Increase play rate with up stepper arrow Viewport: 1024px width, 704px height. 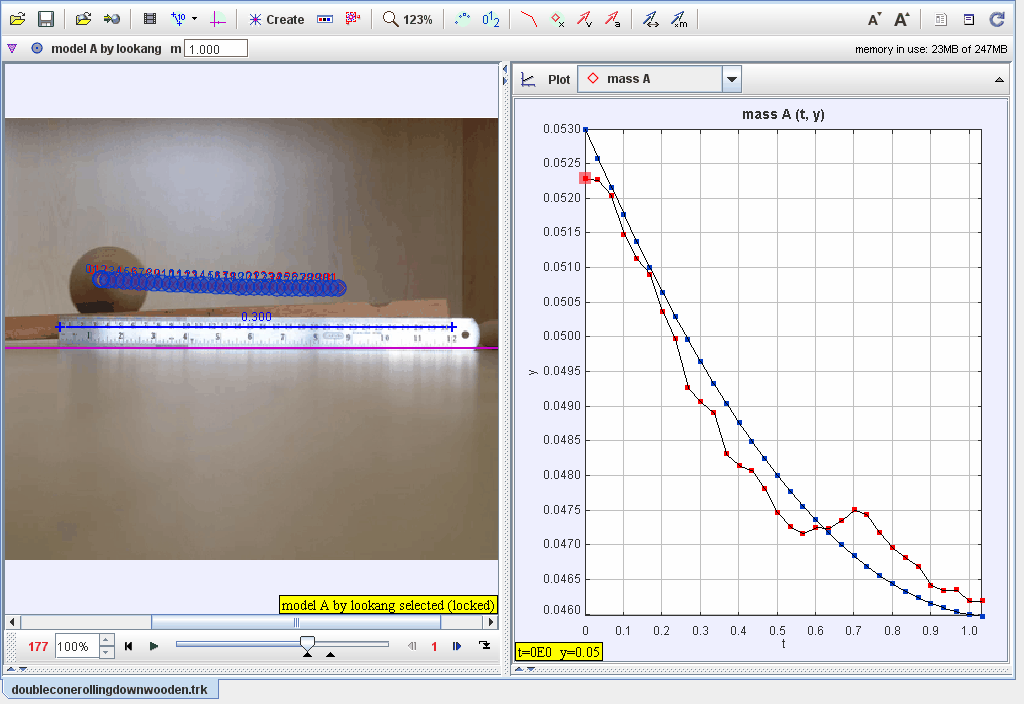[106, 640]
